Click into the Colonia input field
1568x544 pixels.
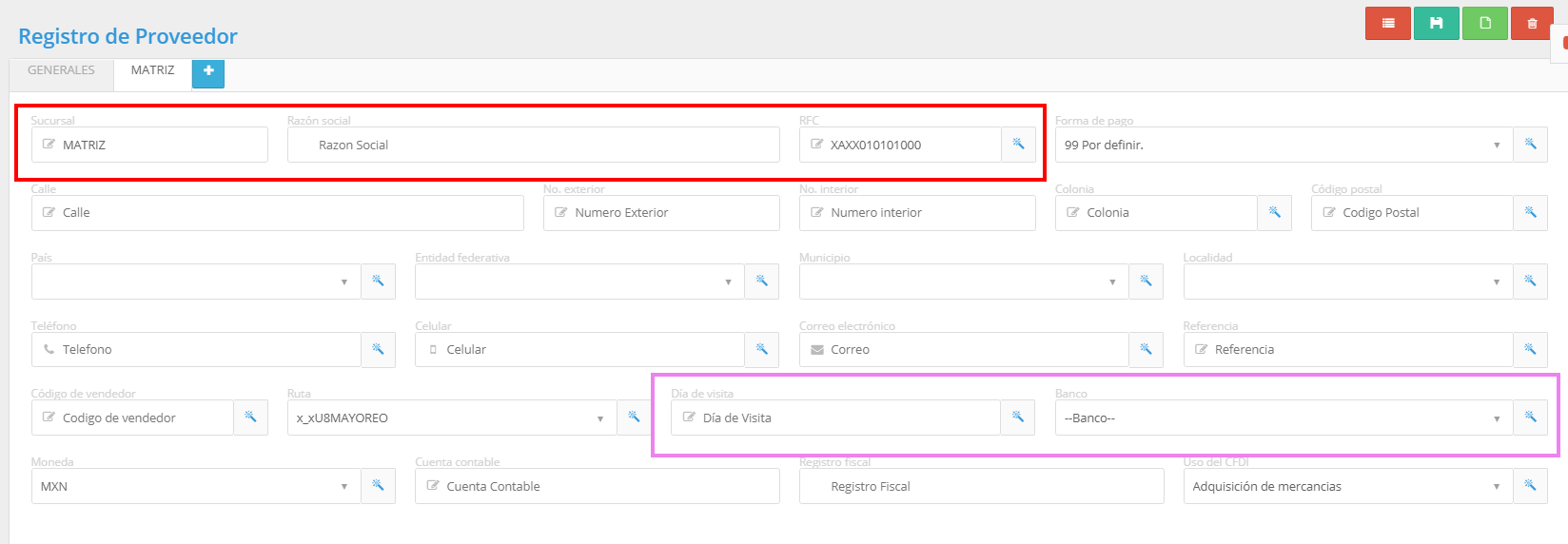click(x=1156, y=213)
